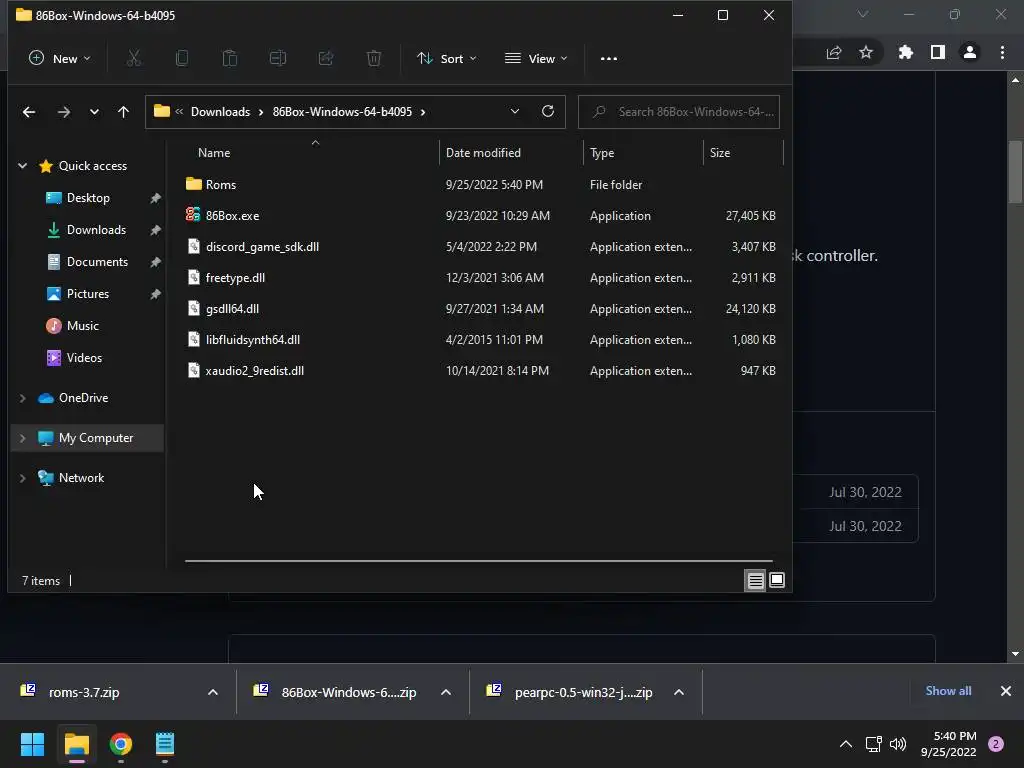Open the Sort dropdown menu
Image resolution: width=1024 pixels, height=768 pixels.
(447, 58)
